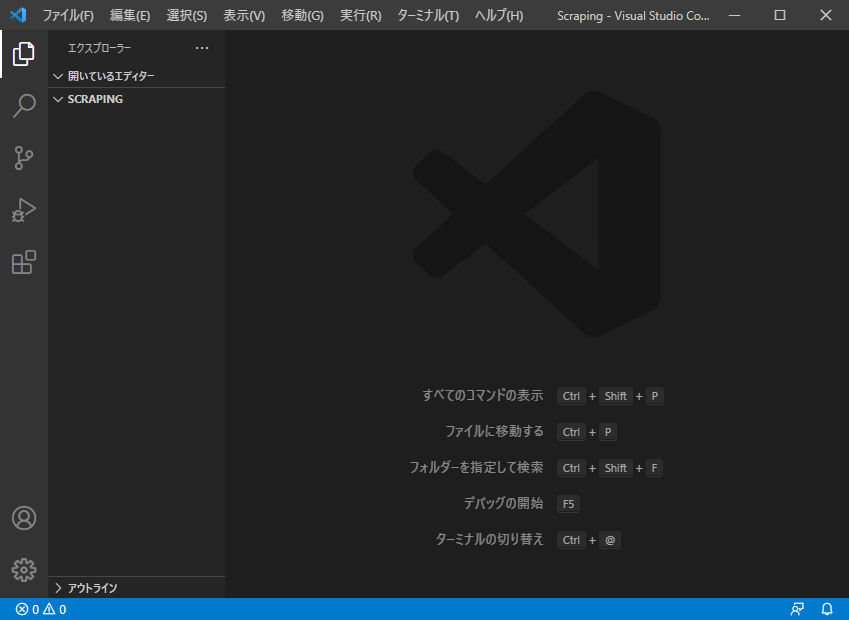Open the Search view icon
Screen dimensions: 849x620
[x=24, y=106]
